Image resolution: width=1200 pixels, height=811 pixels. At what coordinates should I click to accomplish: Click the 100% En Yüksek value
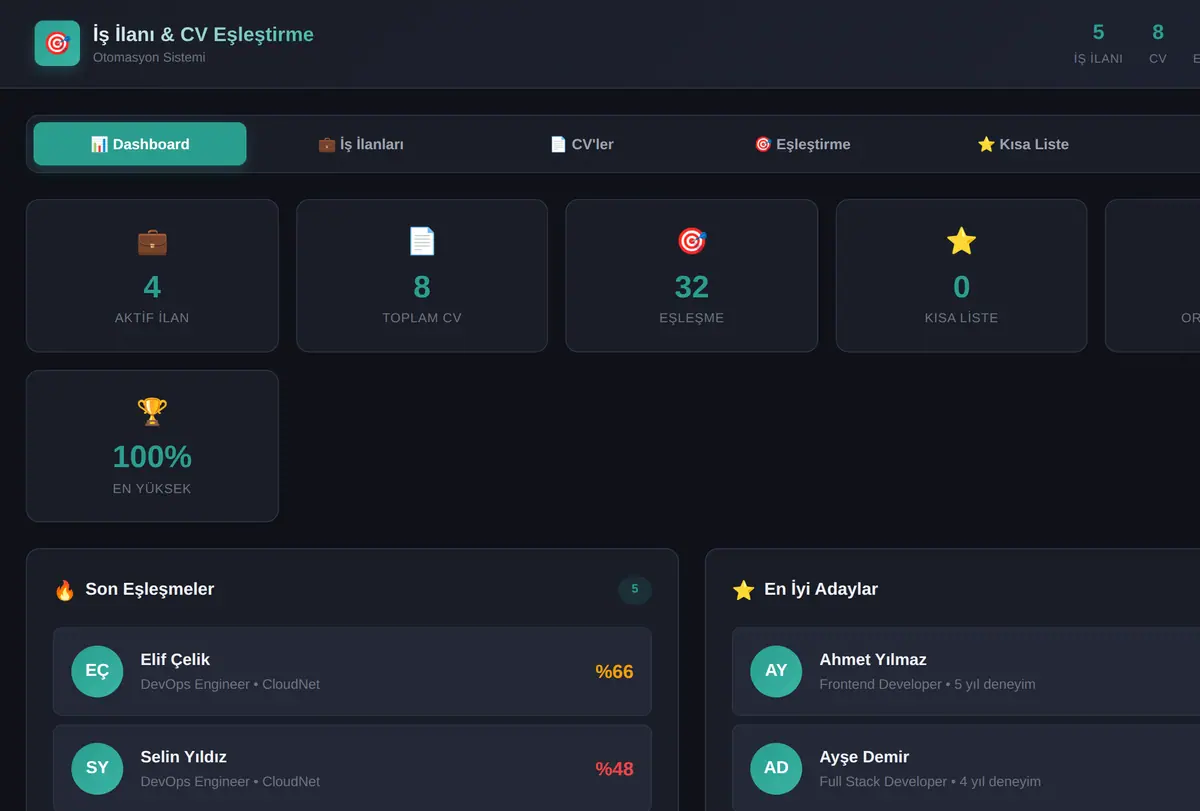pos(152,457)
